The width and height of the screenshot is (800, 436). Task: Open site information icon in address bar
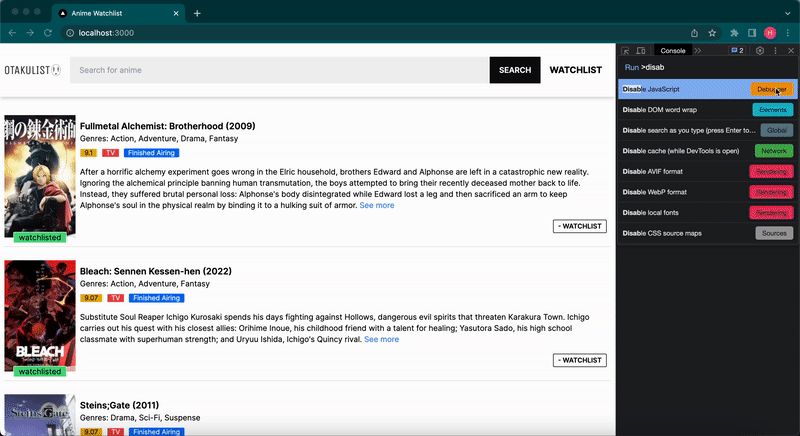70,33
